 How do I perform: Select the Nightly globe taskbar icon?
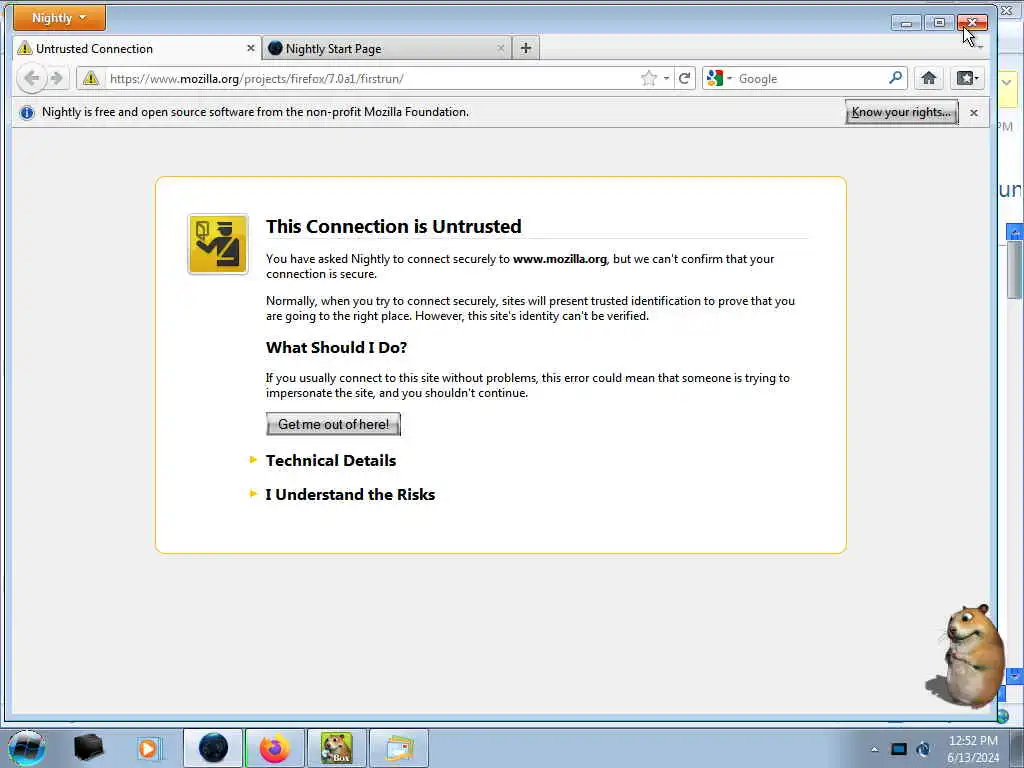[213, 748]
